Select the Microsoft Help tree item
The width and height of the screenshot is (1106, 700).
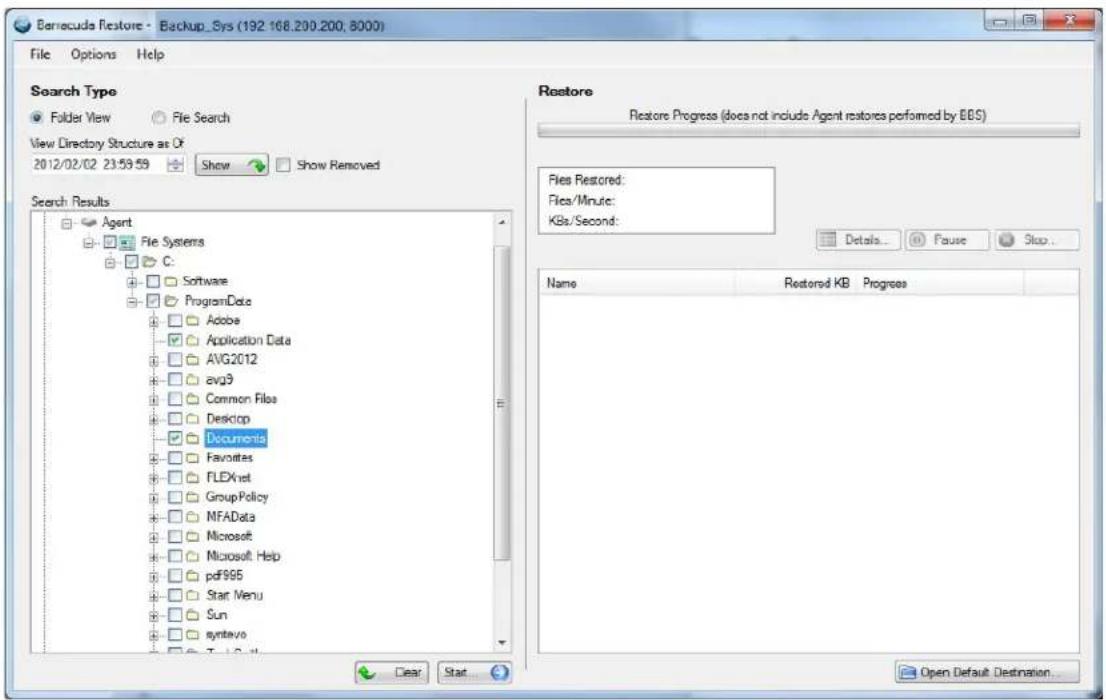pos(243,556)
